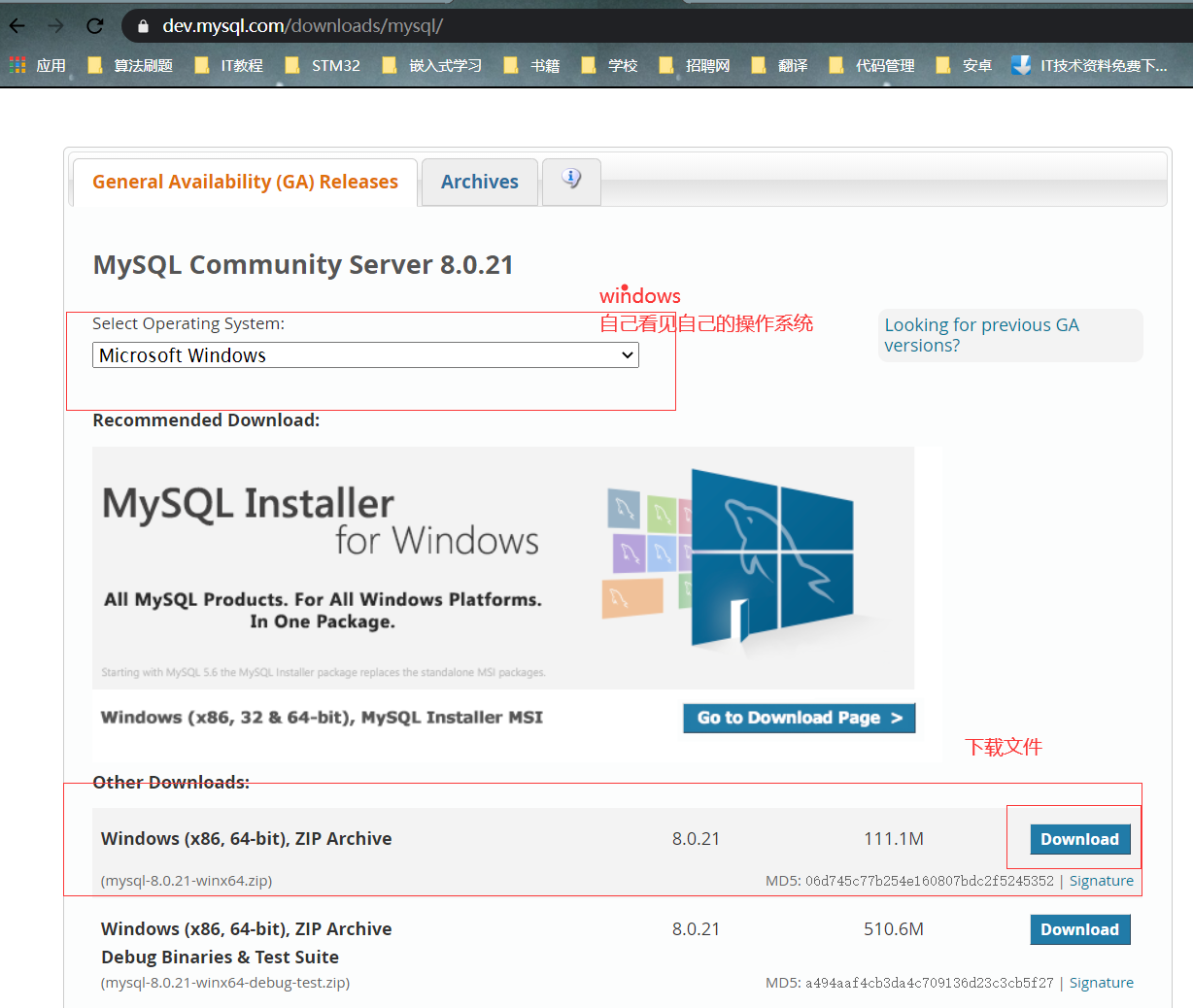1193x1008 pixels.
Task: Switch to General Availability (GA) Releases tab
Action: pos(245,182)
